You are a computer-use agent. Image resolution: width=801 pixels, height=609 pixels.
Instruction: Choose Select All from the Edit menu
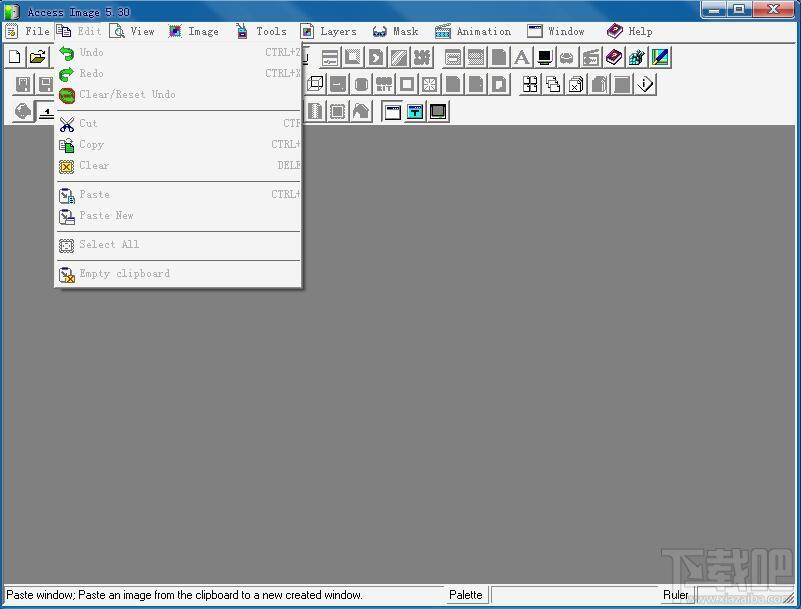tap(178, 245)
